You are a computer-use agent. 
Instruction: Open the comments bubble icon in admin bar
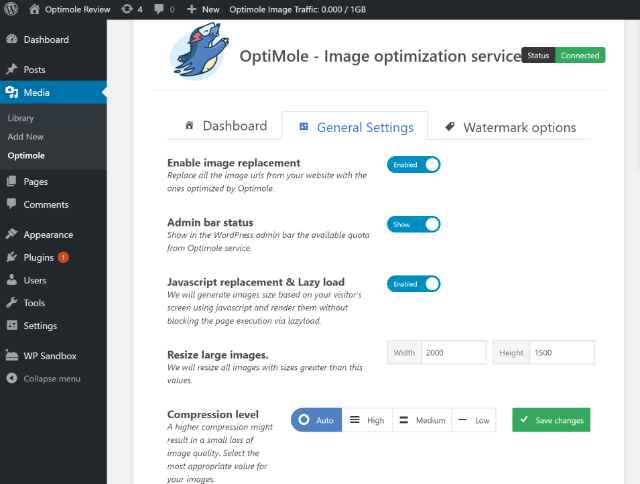(159, 9)
